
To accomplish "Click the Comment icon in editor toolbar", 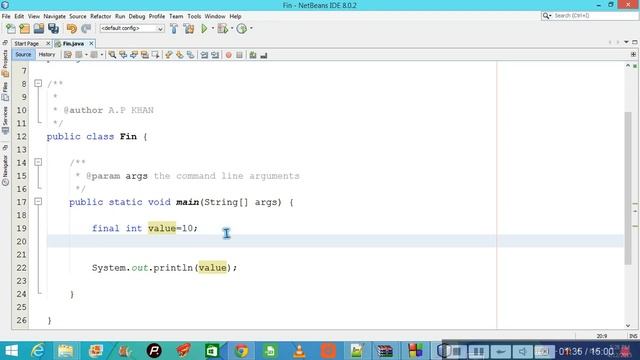I will click(x=253, y=55).
